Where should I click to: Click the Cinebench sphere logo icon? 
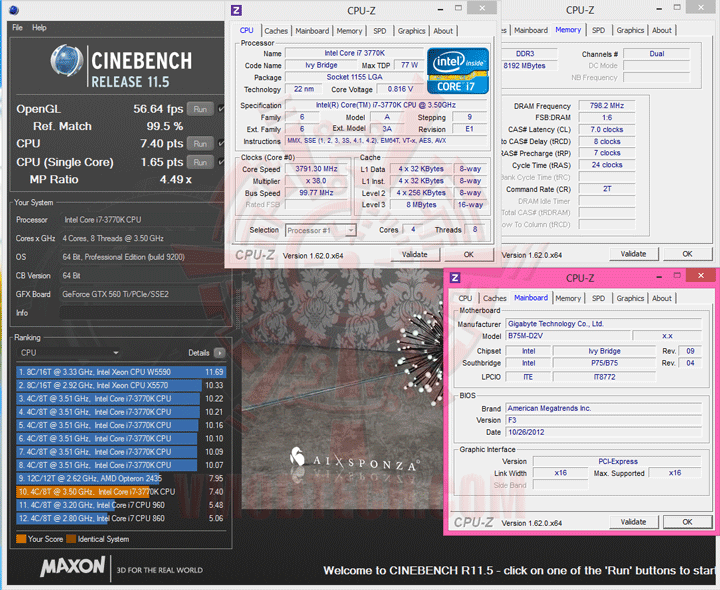(x=67, y=61)
